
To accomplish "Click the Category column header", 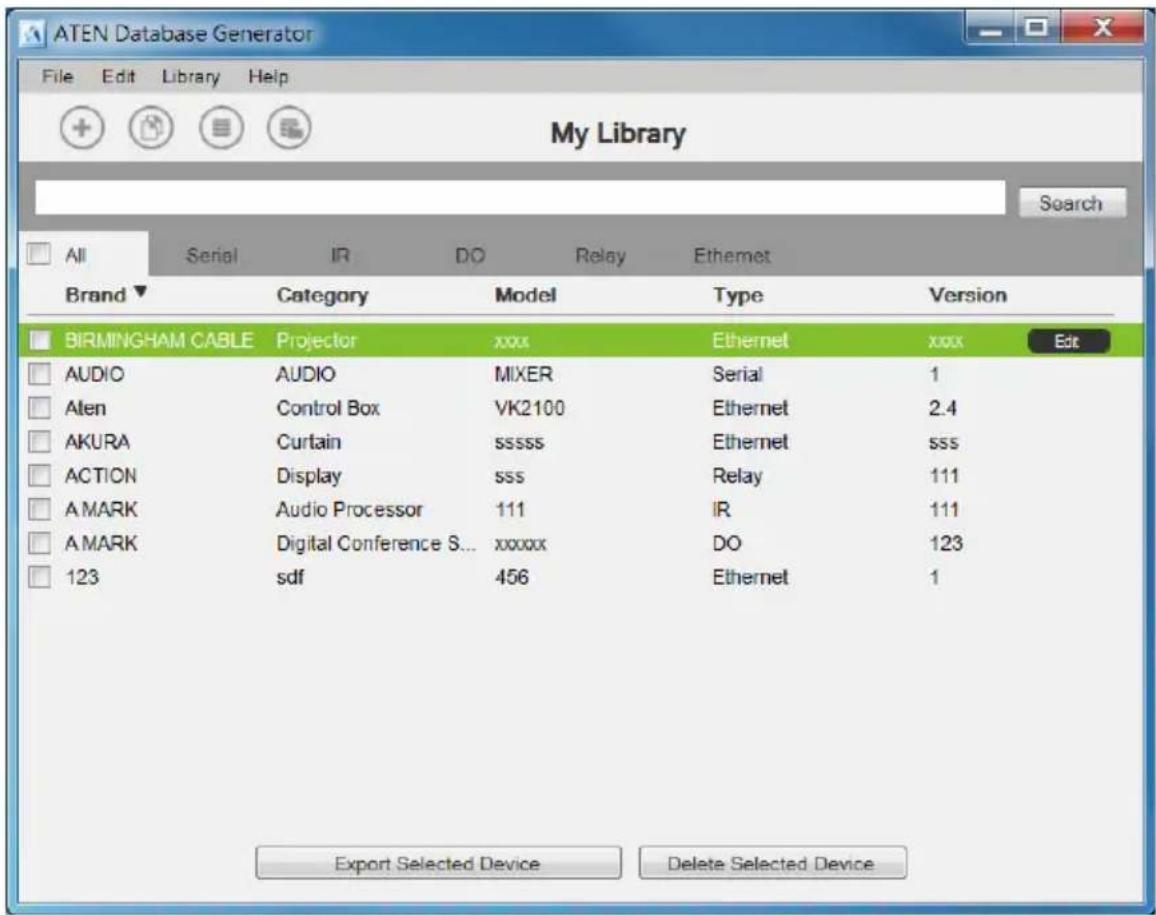I will 322,296.
